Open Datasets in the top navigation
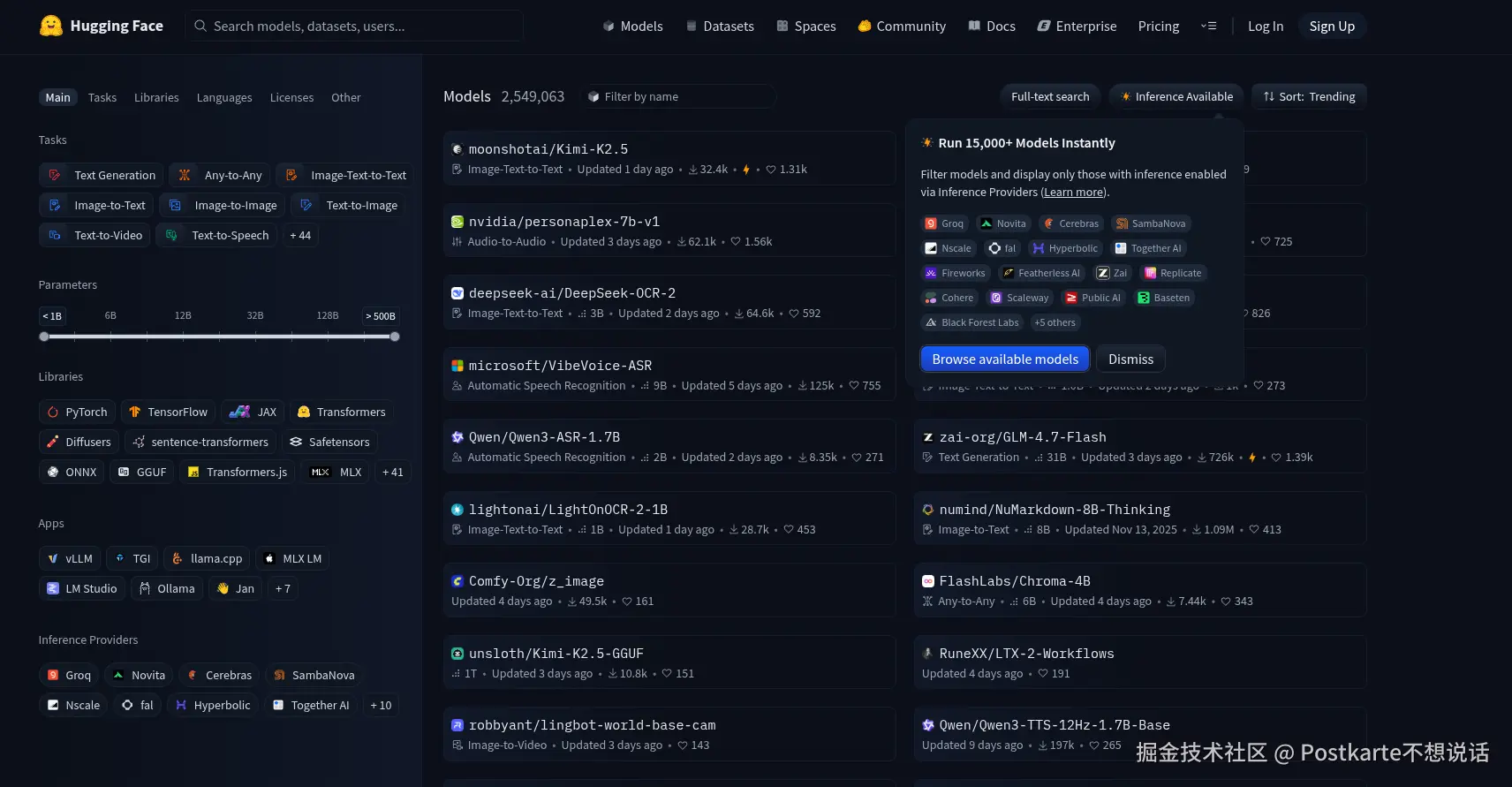This screenshot has height=787, width=1512. pos(720,26)
